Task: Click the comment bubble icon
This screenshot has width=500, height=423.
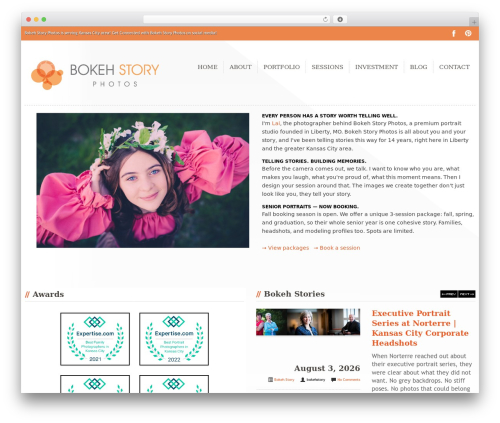Action: pyautogui.click(x=333, y=380)
